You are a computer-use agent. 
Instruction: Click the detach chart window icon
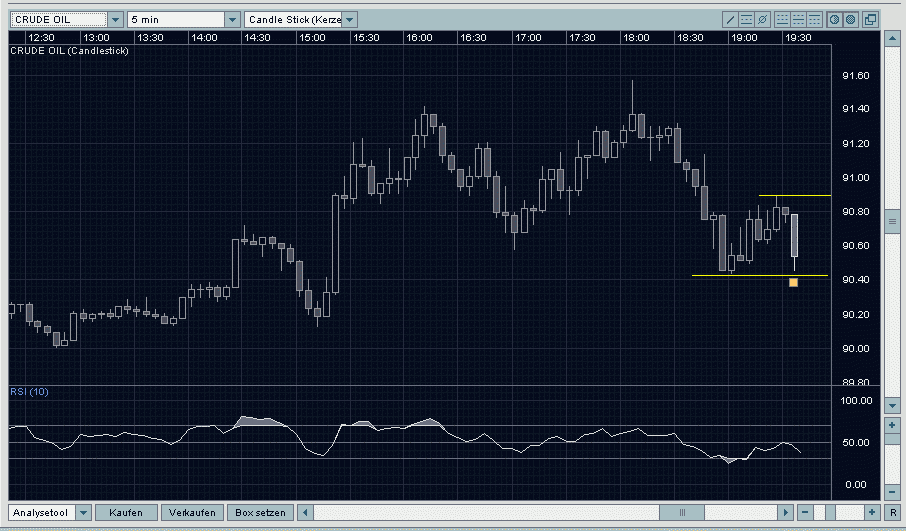pyautogui.click(x=870, y=20)
